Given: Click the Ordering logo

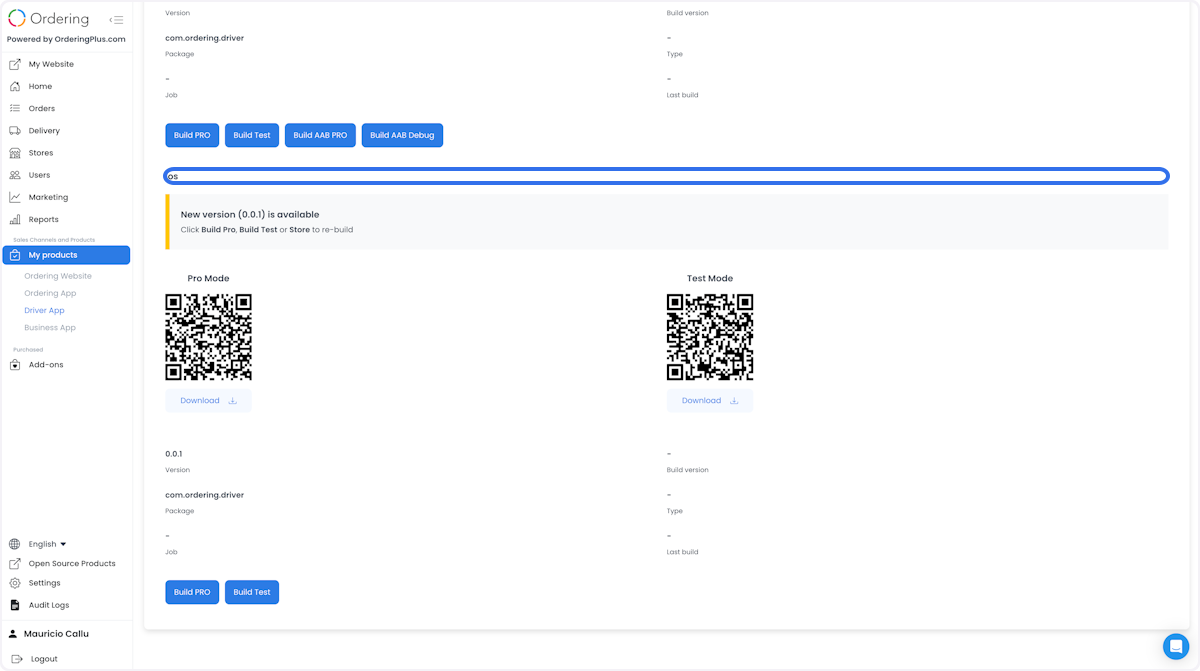Looking at the screenshot, I should click(x=49, y=19).
